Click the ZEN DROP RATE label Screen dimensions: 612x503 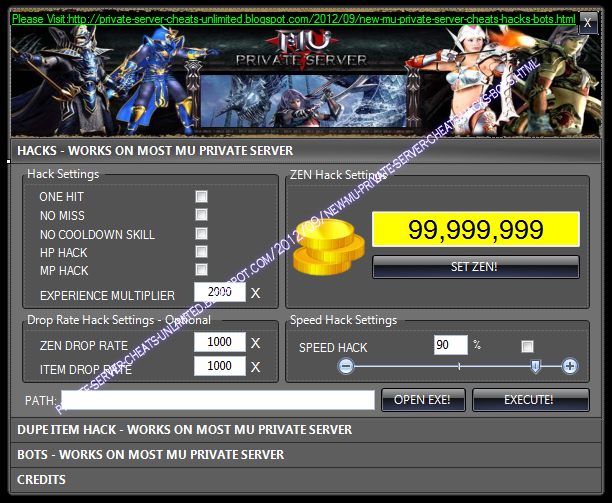(x=84, y=345)
